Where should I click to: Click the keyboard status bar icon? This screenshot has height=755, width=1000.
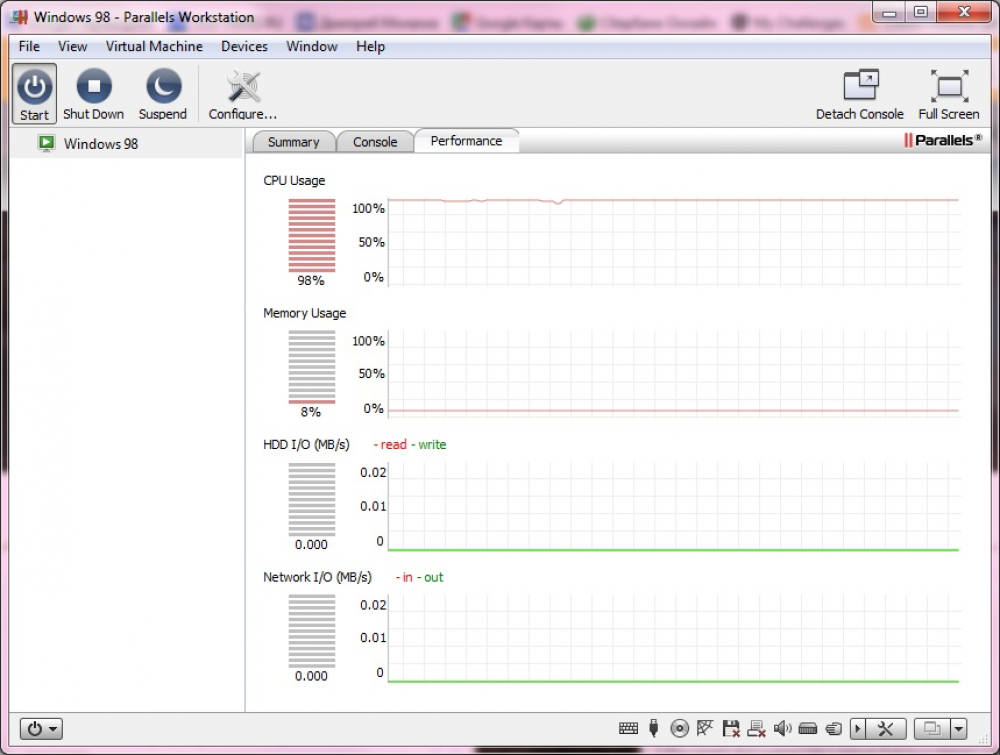pos(628,728)
